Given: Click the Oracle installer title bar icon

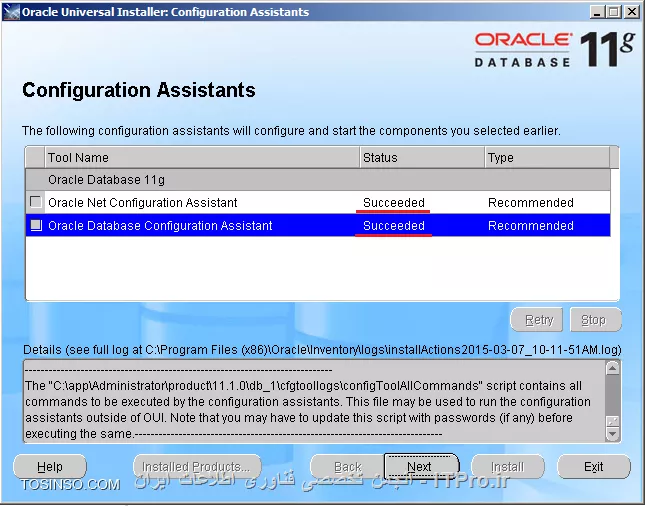Looking at the screenshot, I should pyautogui.click(x=11, y=12).
